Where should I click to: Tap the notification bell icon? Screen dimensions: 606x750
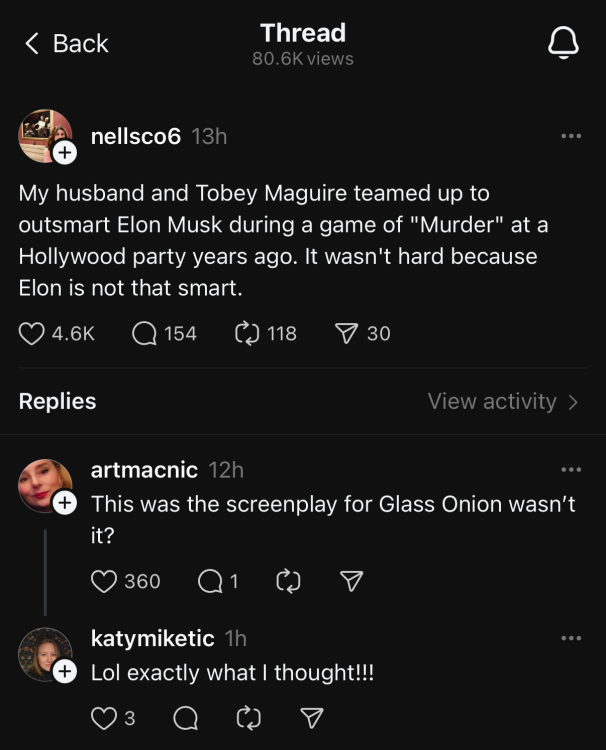coord(563,43)
